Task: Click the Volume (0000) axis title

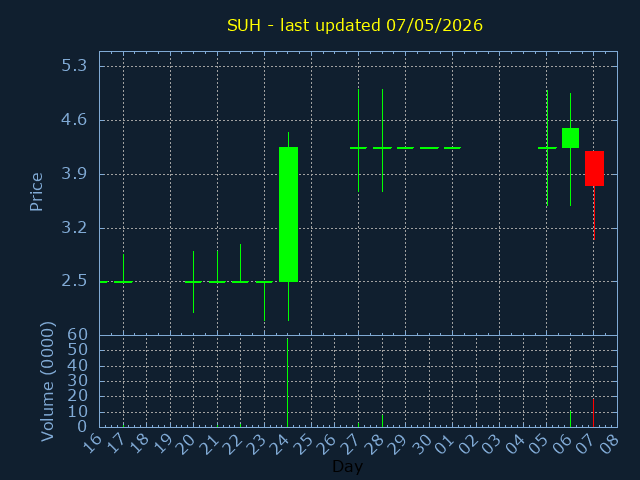Action: pos(47,381)
